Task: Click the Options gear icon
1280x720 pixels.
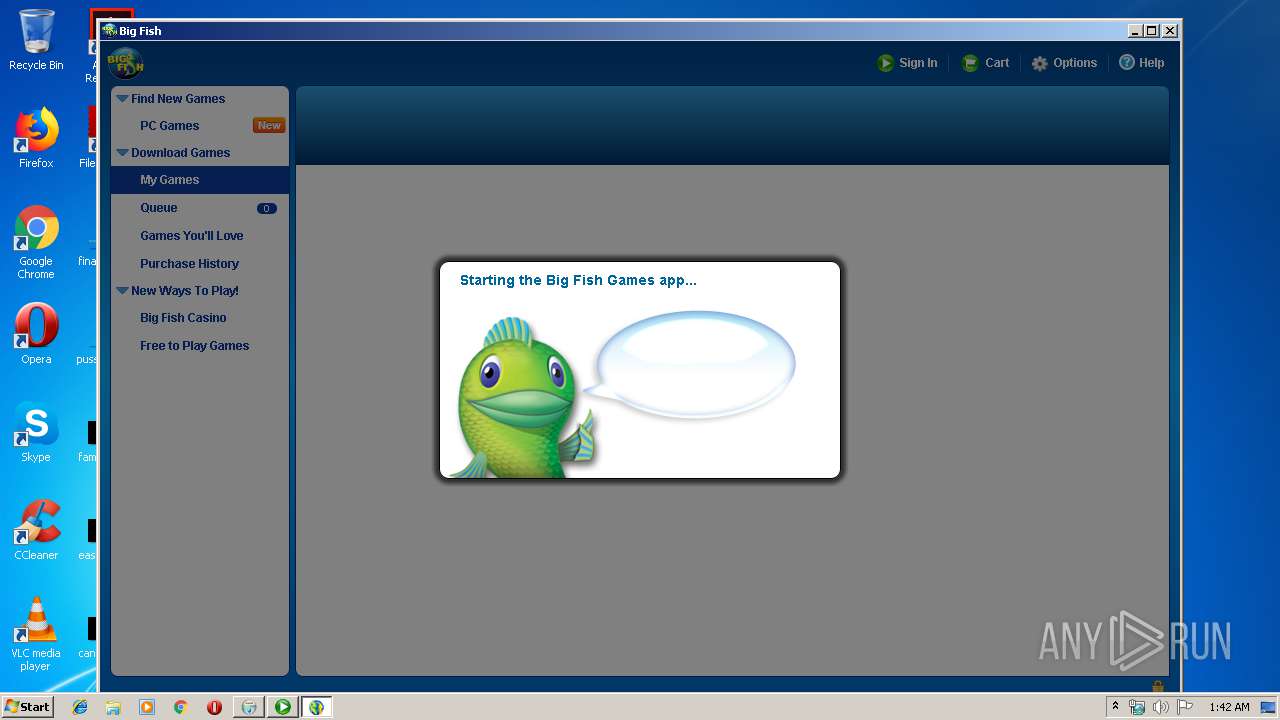Action: pyautogui.click(x=1040, y=63)
